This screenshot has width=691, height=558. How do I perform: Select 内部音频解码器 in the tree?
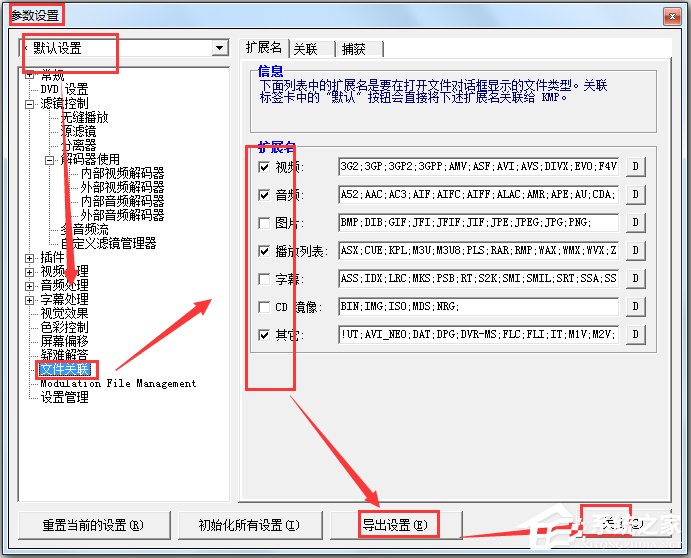pos(123,201)
